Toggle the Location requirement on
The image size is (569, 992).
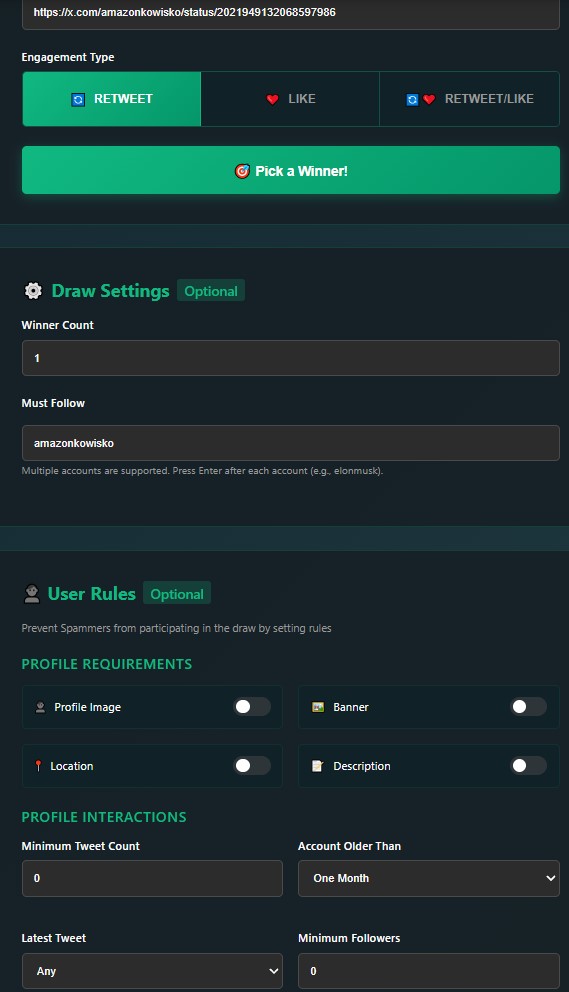pos(252,766)
